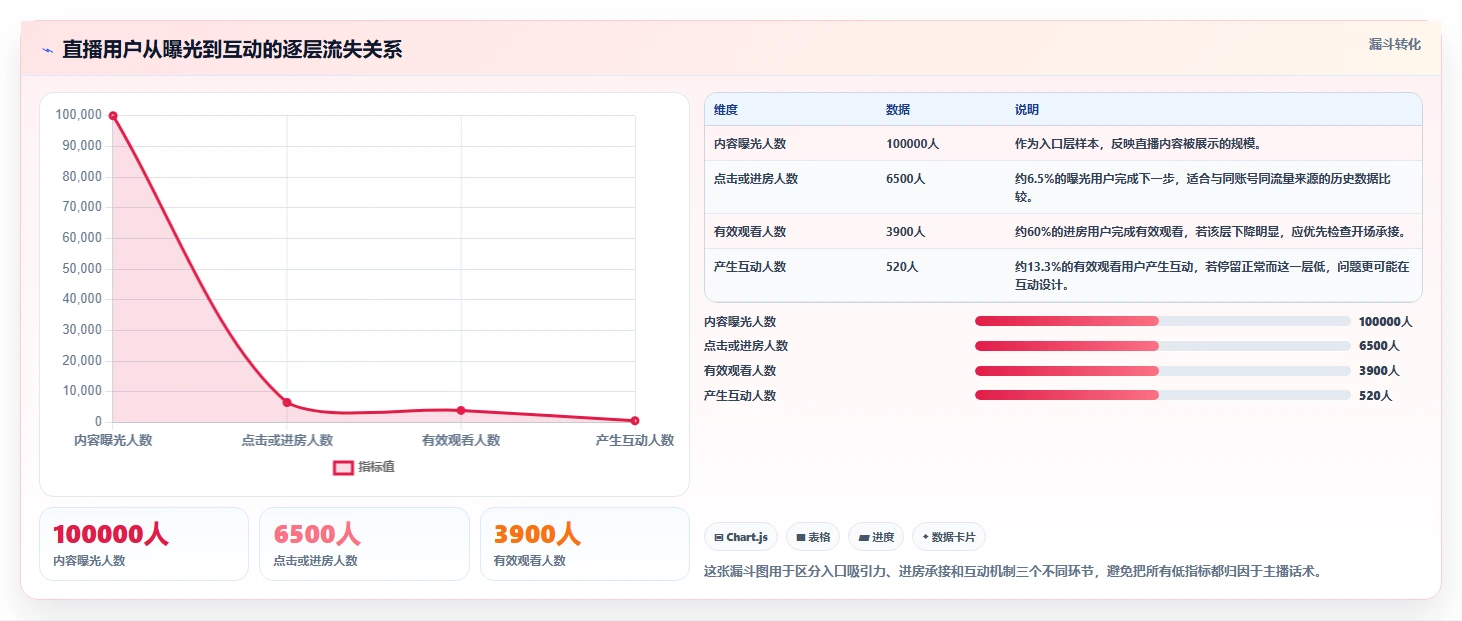This screenshot has width=1462, height=621.
Task: Click the 6500人 点击或进房人数 data card
Action: point(364,544)
